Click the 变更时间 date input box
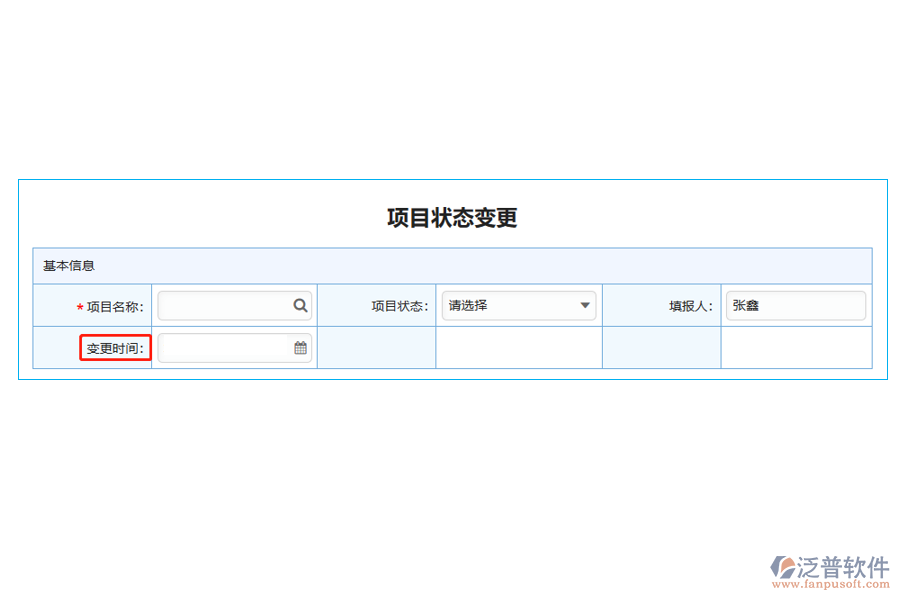The width and height of the screenshot is (900, 600). click(x=225, y=347)
